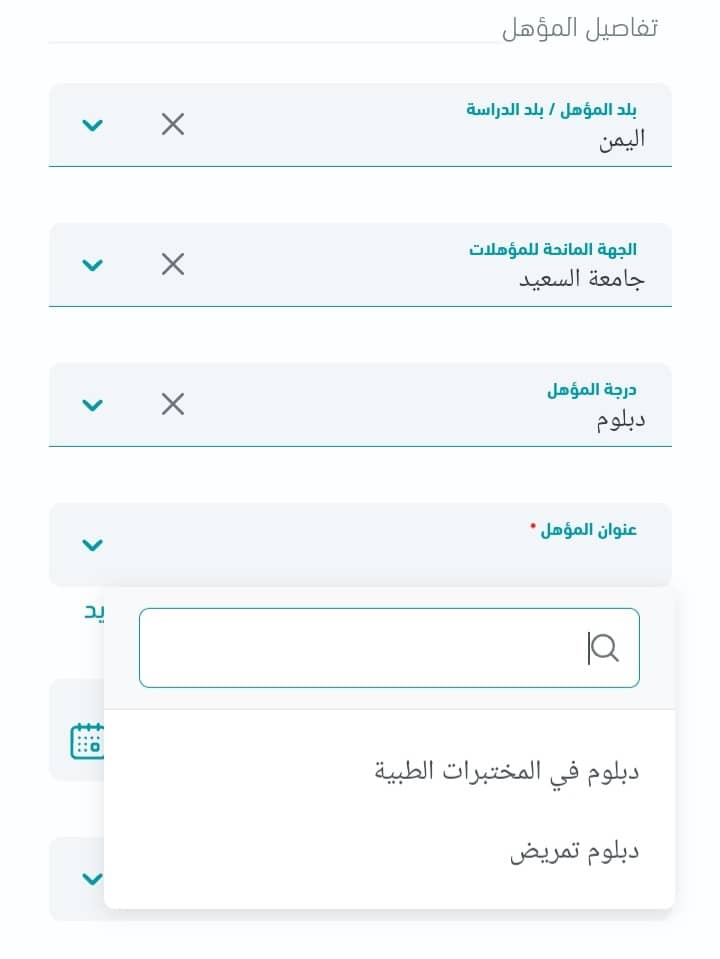Open the bottom partially hidden dropdown chevron
The image size is (720, 959).
92,879
